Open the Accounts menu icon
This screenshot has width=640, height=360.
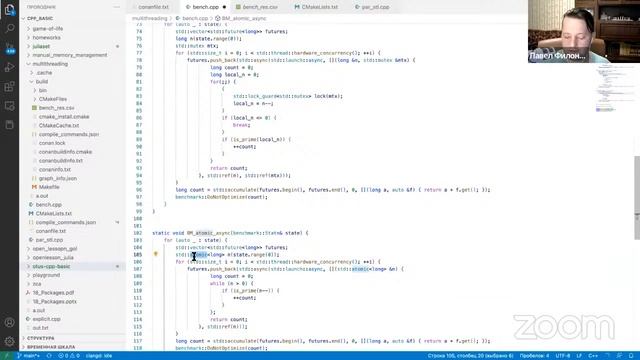click(9, 322)
